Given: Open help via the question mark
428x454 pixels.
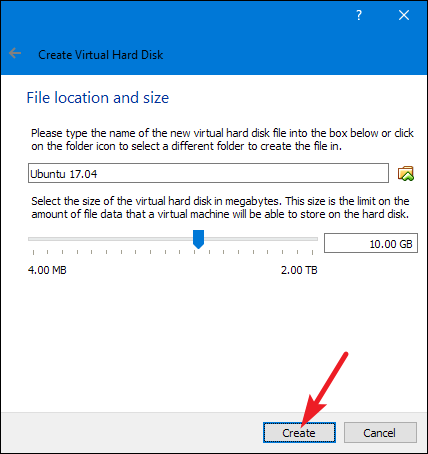Looking at the screenshot, I should point(359,15).
